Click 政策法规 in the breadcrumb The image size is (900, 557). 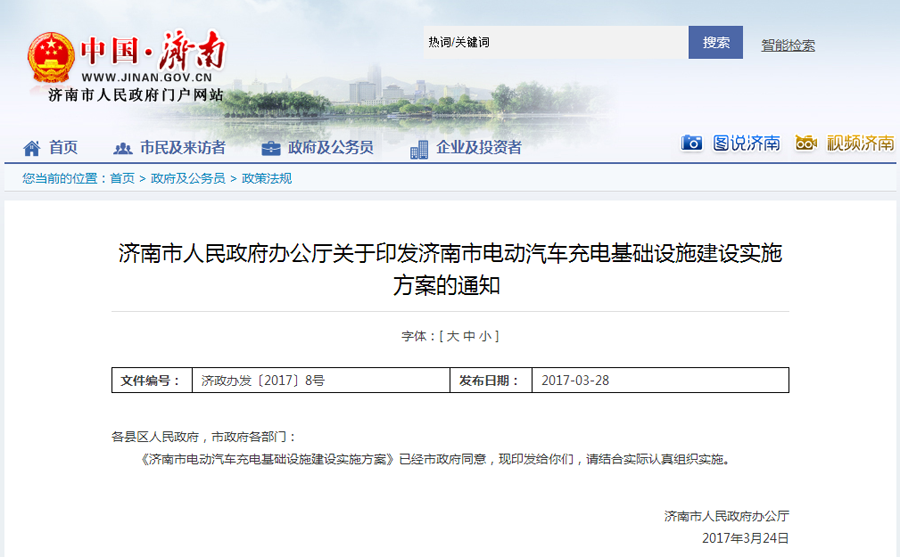point(266,179)
